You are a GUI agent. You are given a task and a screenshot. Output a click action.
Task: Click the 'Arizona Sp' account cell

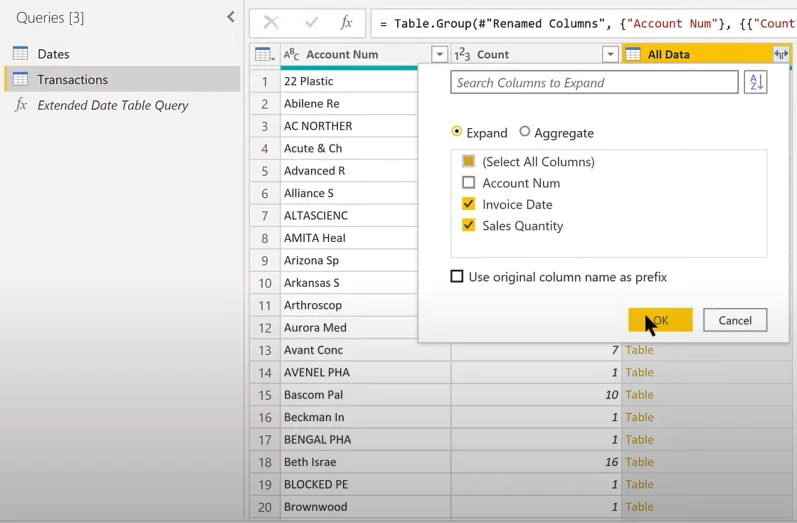[x=349, y=260]
